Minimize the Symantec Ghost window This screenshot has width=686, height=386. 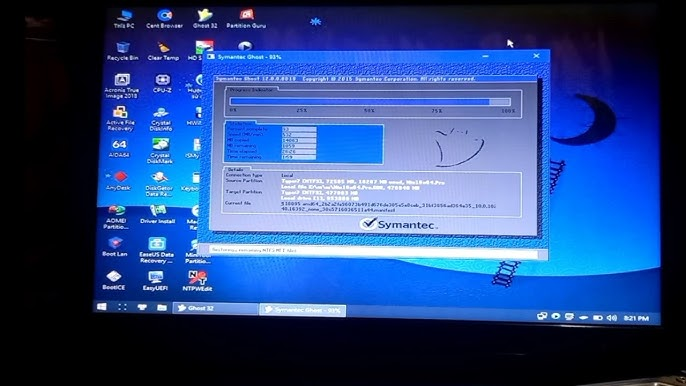(485, 56)
